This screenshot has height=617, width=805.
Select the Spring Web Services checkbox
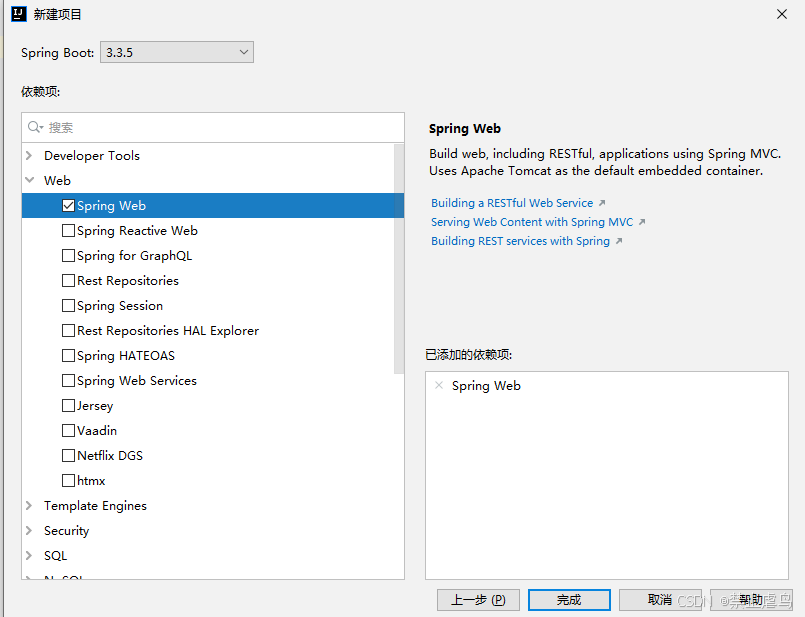tap(68, 380)
